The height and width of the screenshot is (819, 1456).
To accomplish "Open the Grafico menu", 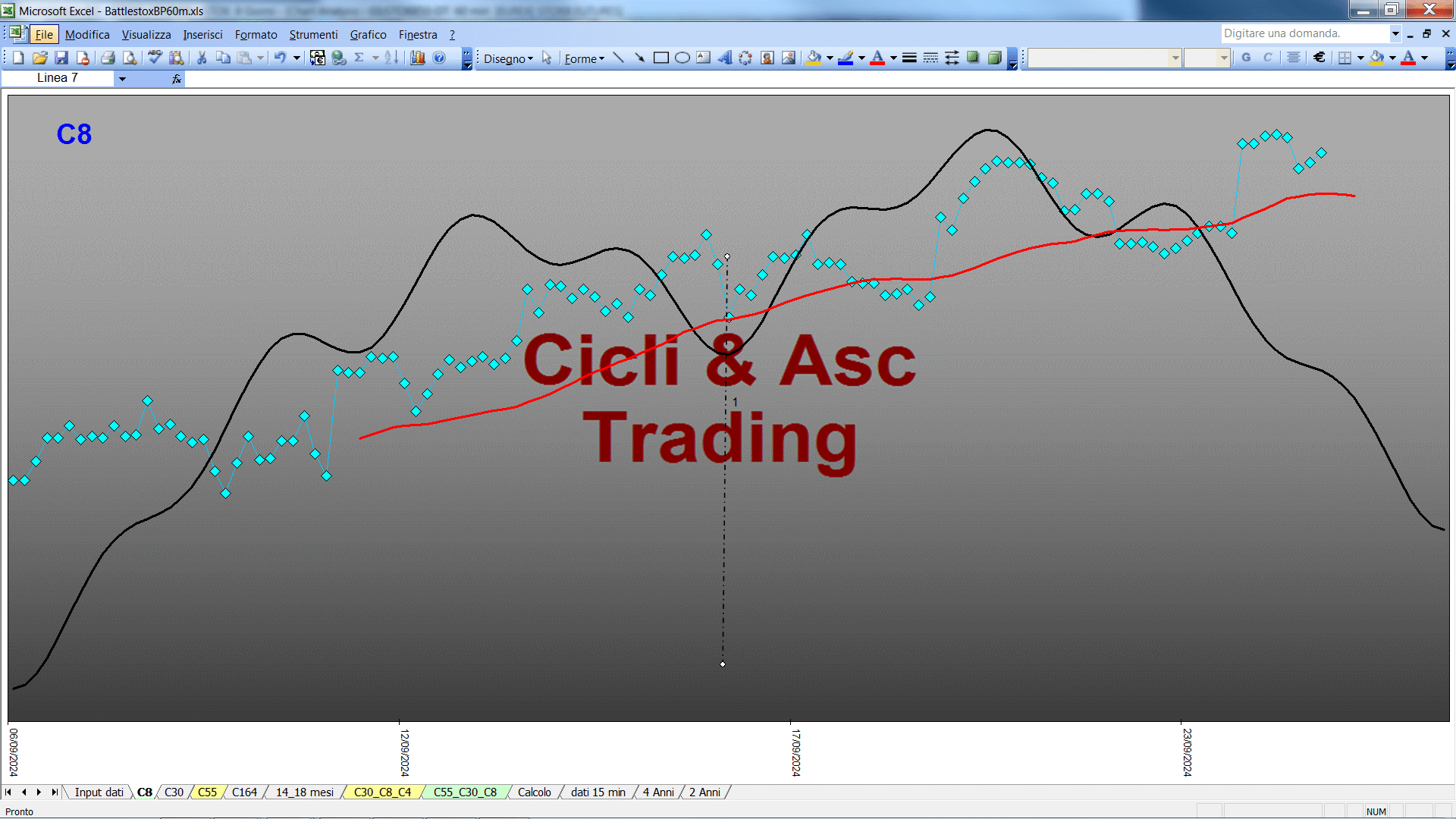I will (x=368, y=34).
